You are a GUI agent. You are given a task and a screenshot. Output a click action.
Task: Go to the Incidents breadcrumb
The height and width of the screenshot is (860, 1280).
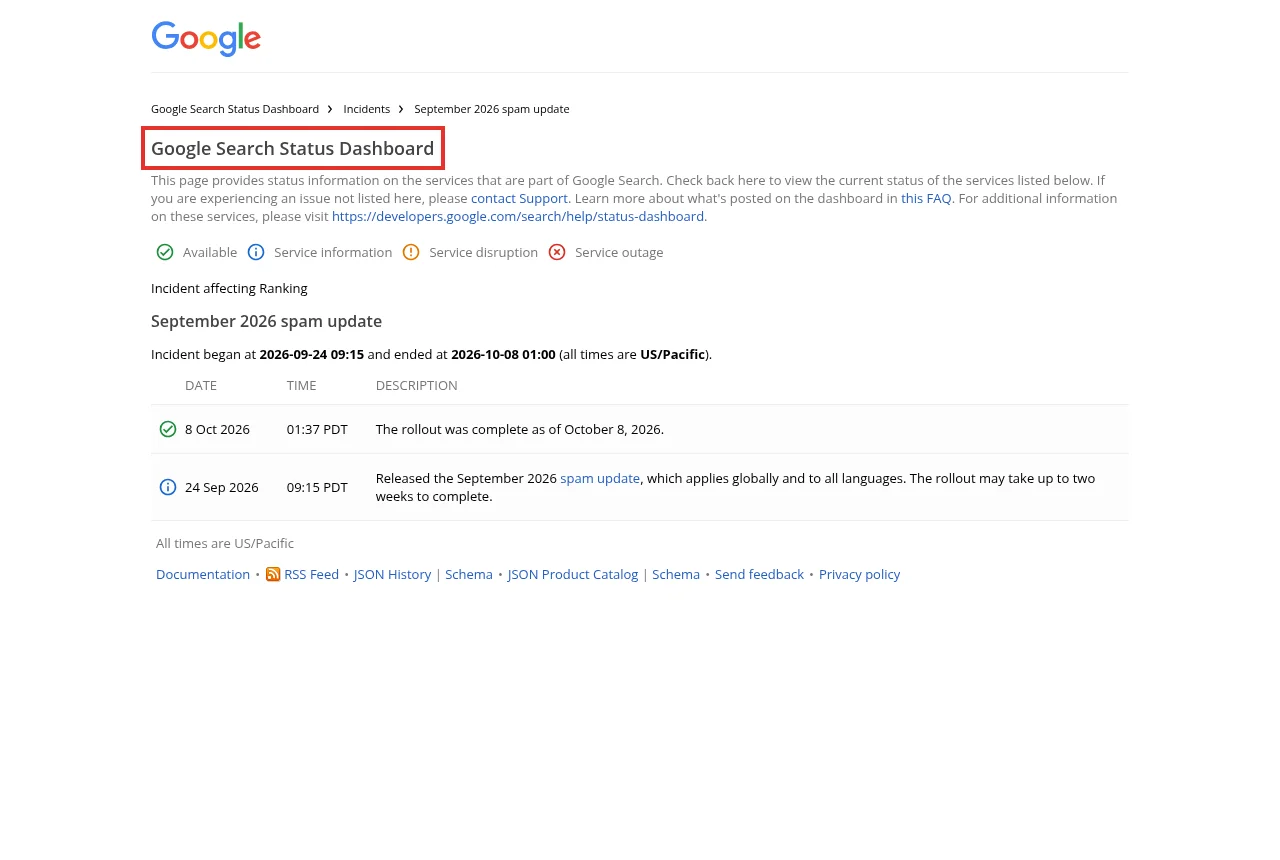(367, 109)
